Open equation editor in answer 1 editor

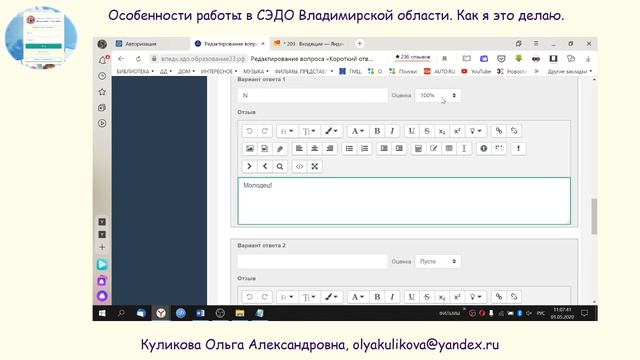pos(418,149)
